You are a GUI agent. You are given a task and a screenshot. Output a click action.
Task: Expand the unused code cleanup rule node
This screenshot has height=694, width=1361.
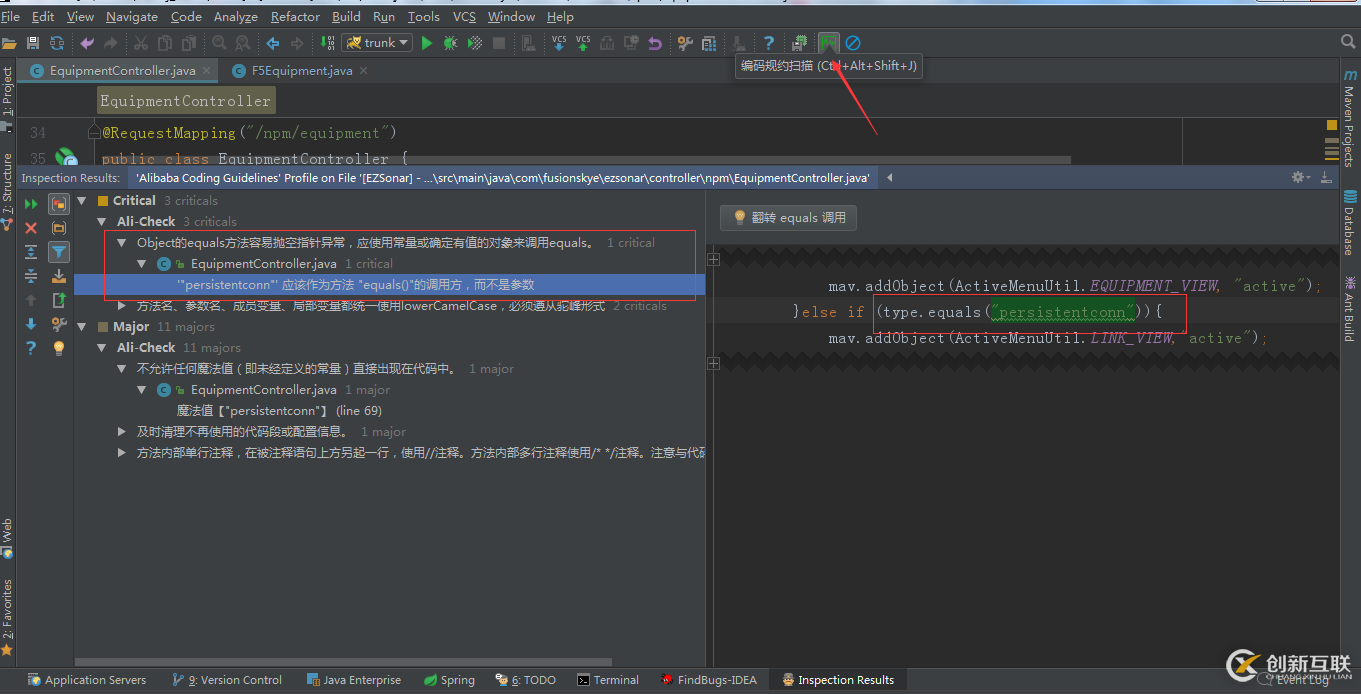pos(122,432)
